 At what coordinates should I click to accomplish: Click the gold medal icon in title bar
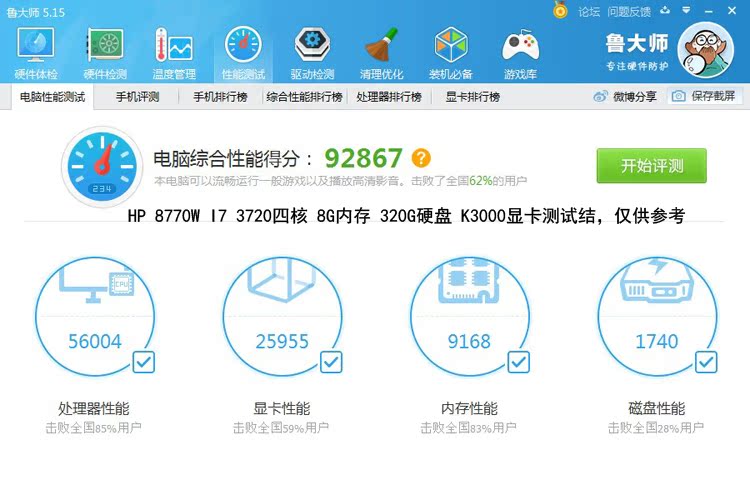tap(560, 10)
